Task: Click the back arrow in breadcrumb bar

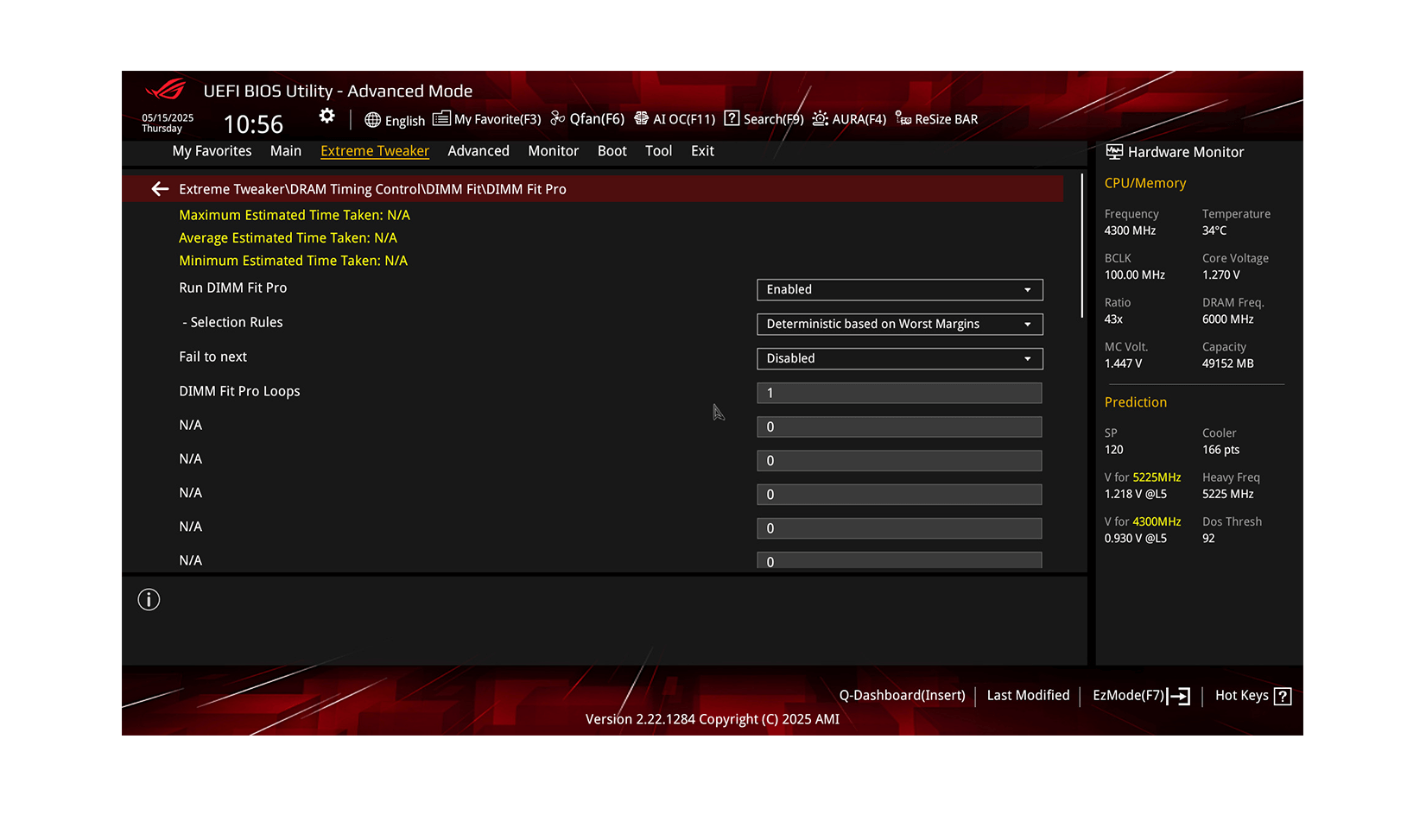Action: 160,189
